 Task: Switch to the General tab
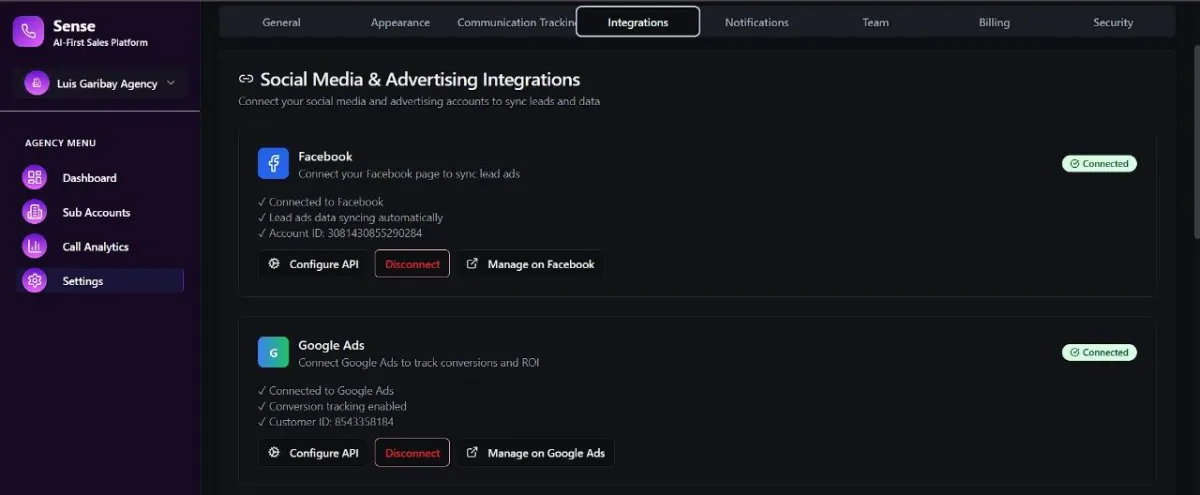[x=281, y=22]
